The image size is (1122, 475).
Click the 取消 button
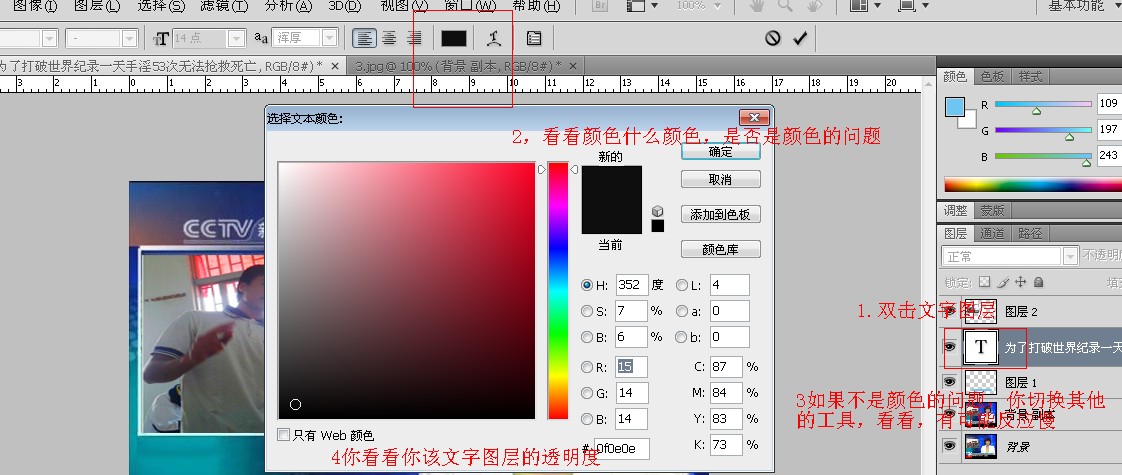tap(721, 180)
